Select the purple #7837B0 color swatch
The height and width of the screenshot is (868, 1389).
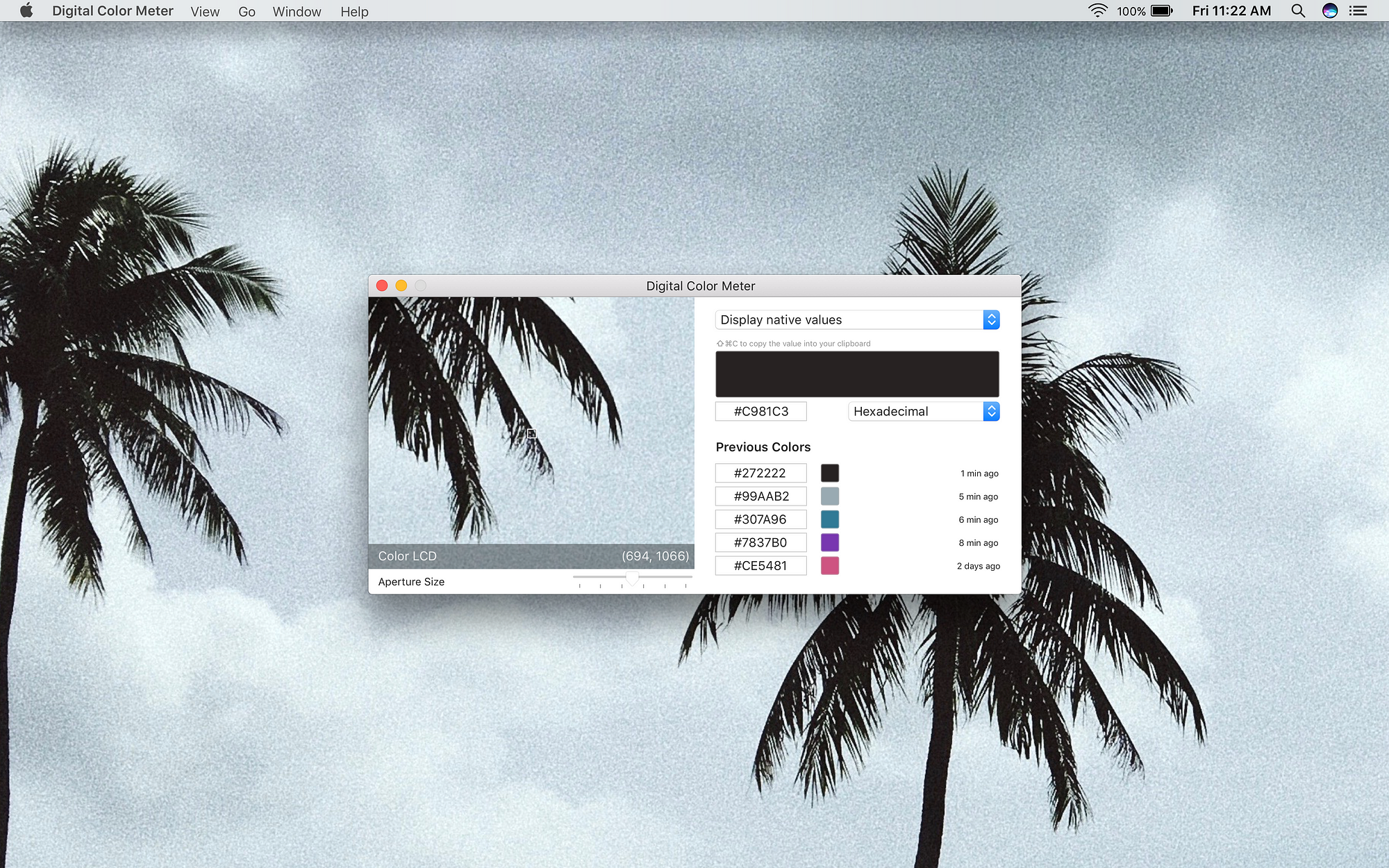point(830,542)
